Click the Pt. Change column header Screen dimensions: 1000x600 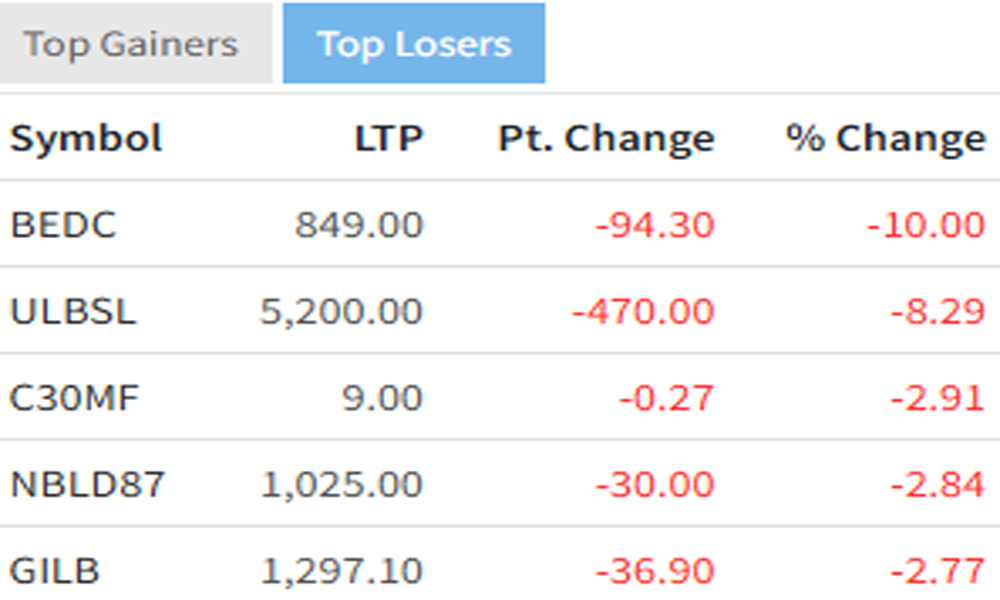tap(606, 139)
